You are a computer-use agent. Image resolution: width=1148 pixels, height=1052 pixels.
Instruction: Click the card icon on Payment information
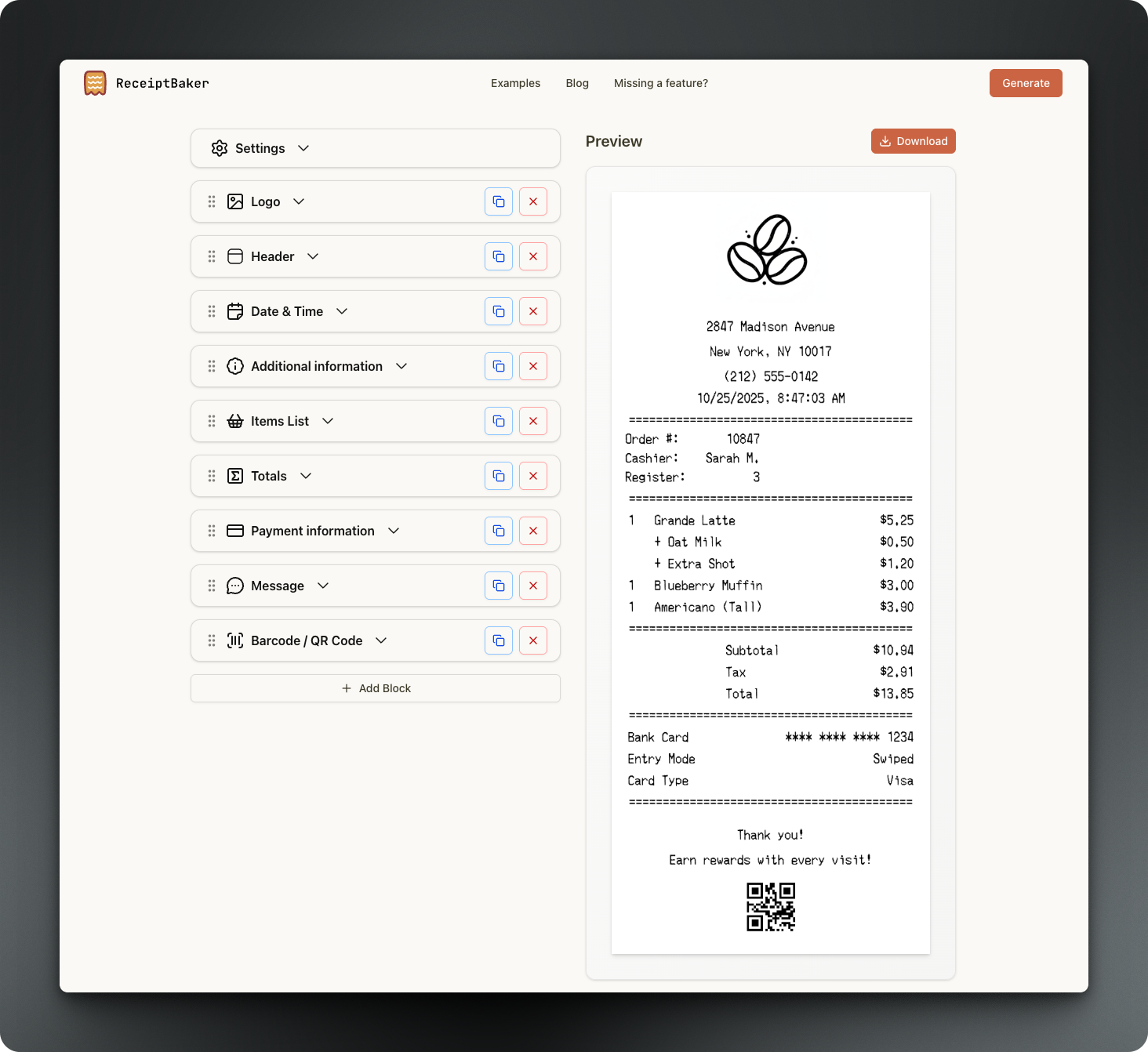pyautogui.click(x=235, y=531)
